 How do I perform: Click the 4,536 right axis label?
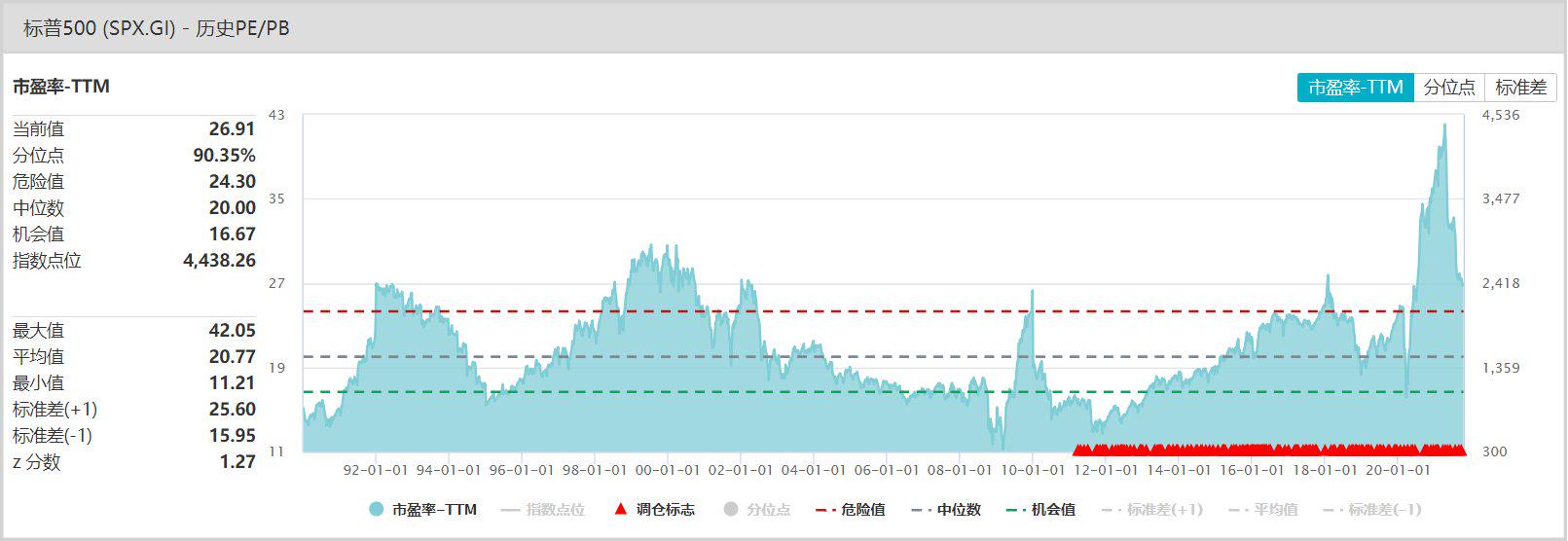pos(1500,115)
